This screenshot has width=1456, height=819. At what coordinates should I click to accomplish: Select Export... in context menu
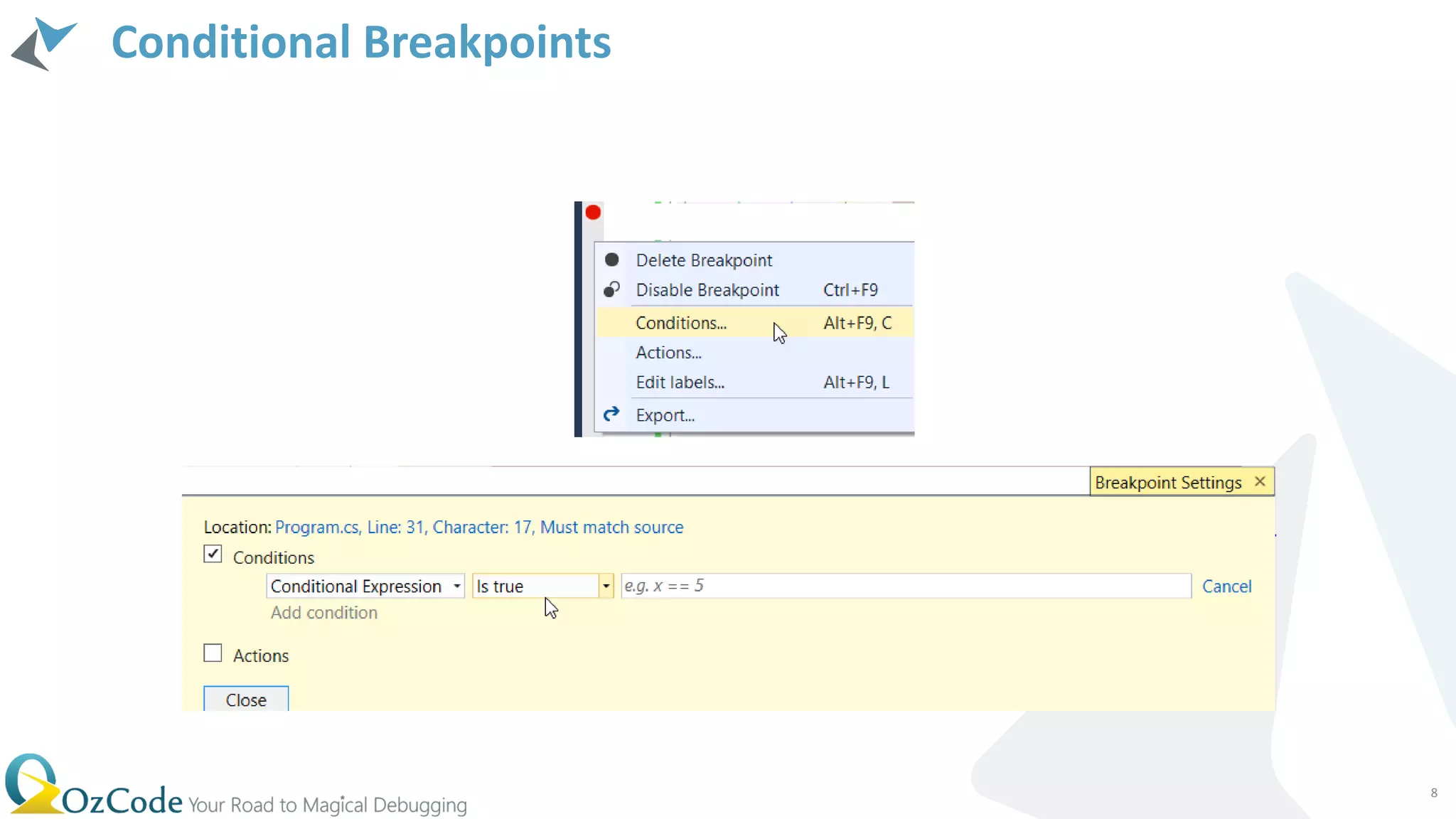(755, 415)
